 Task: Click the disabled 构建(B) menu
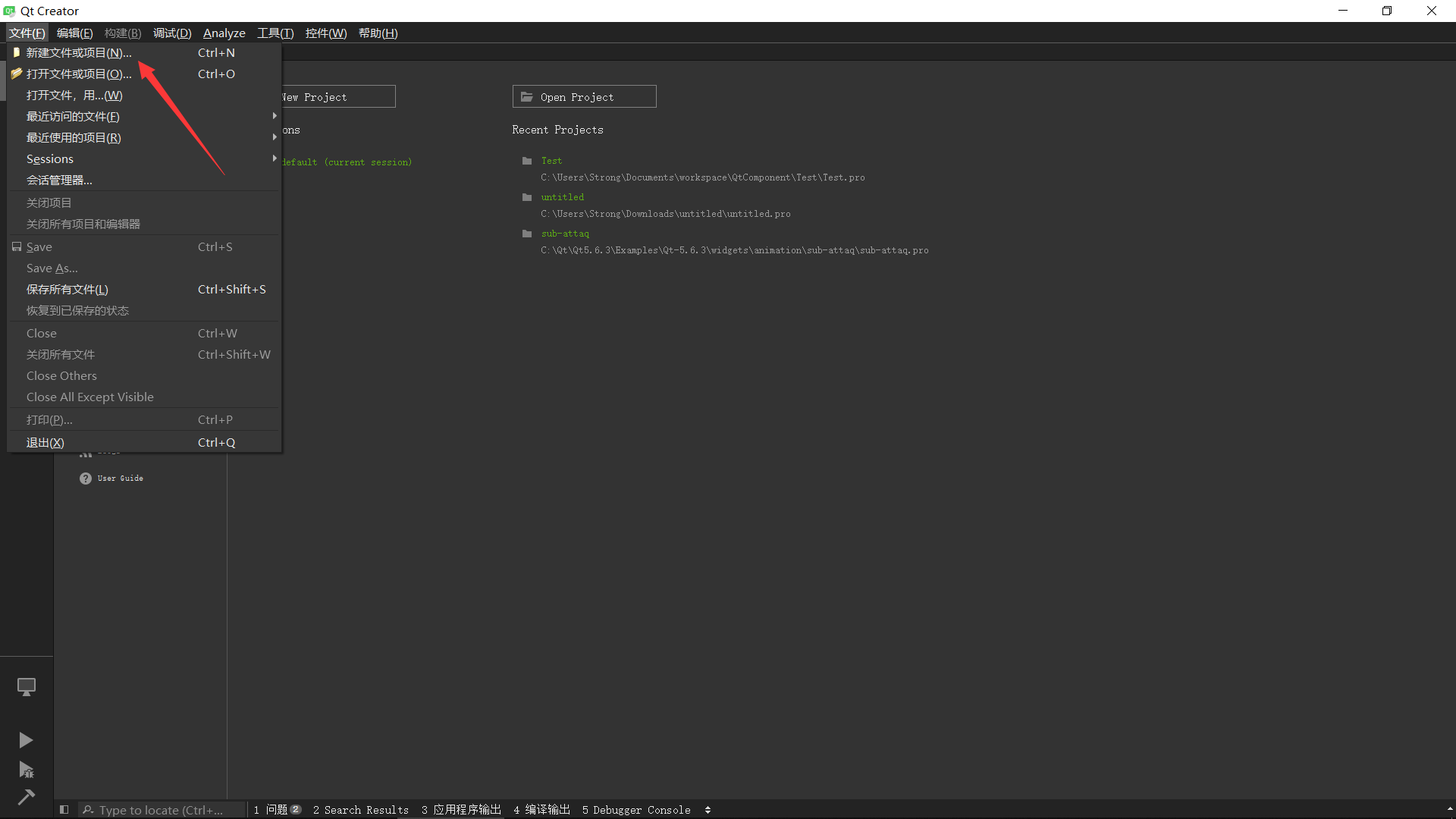(x=123, y=33)
